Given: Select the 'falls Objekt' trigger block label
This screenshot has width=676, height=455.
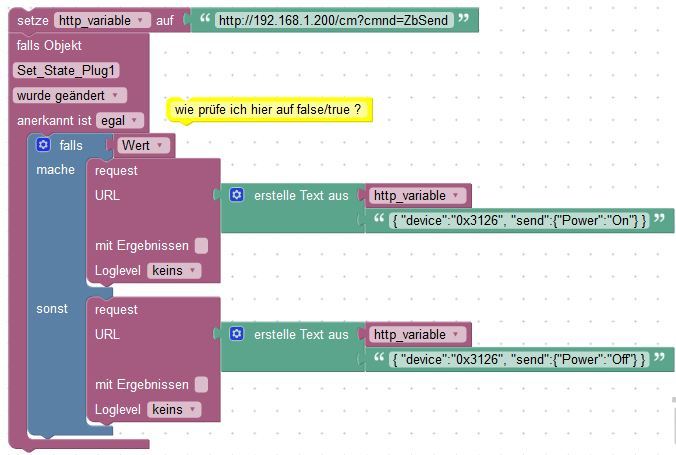Looking at the screenshot, I should [49, 45].
